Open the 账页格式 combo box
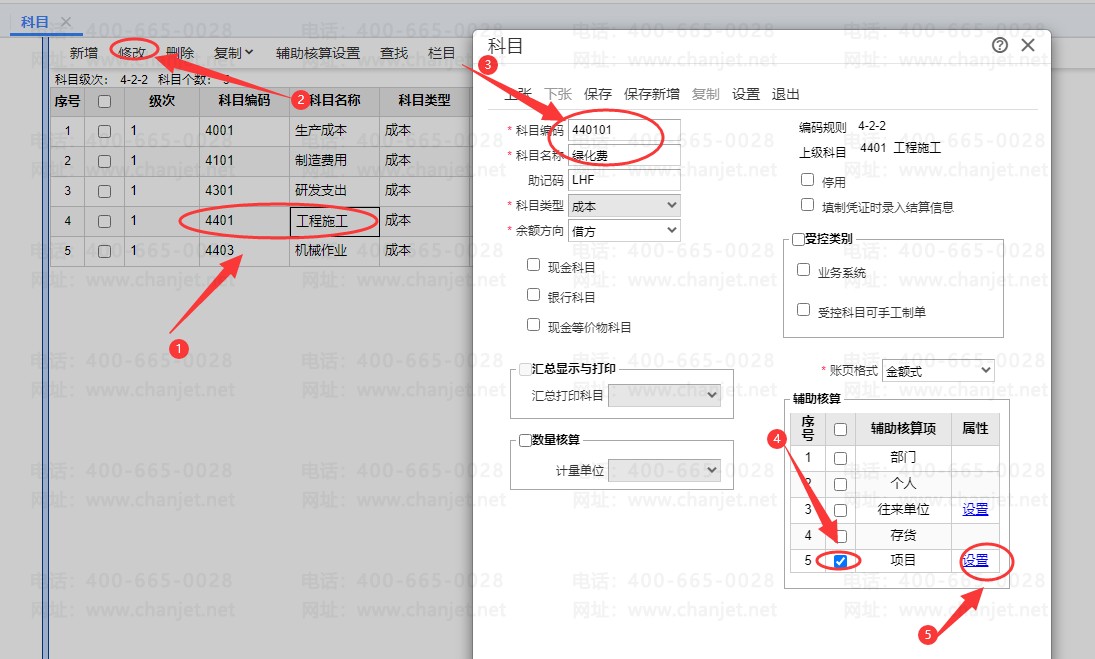The image size is (1095, 659). 938,371
